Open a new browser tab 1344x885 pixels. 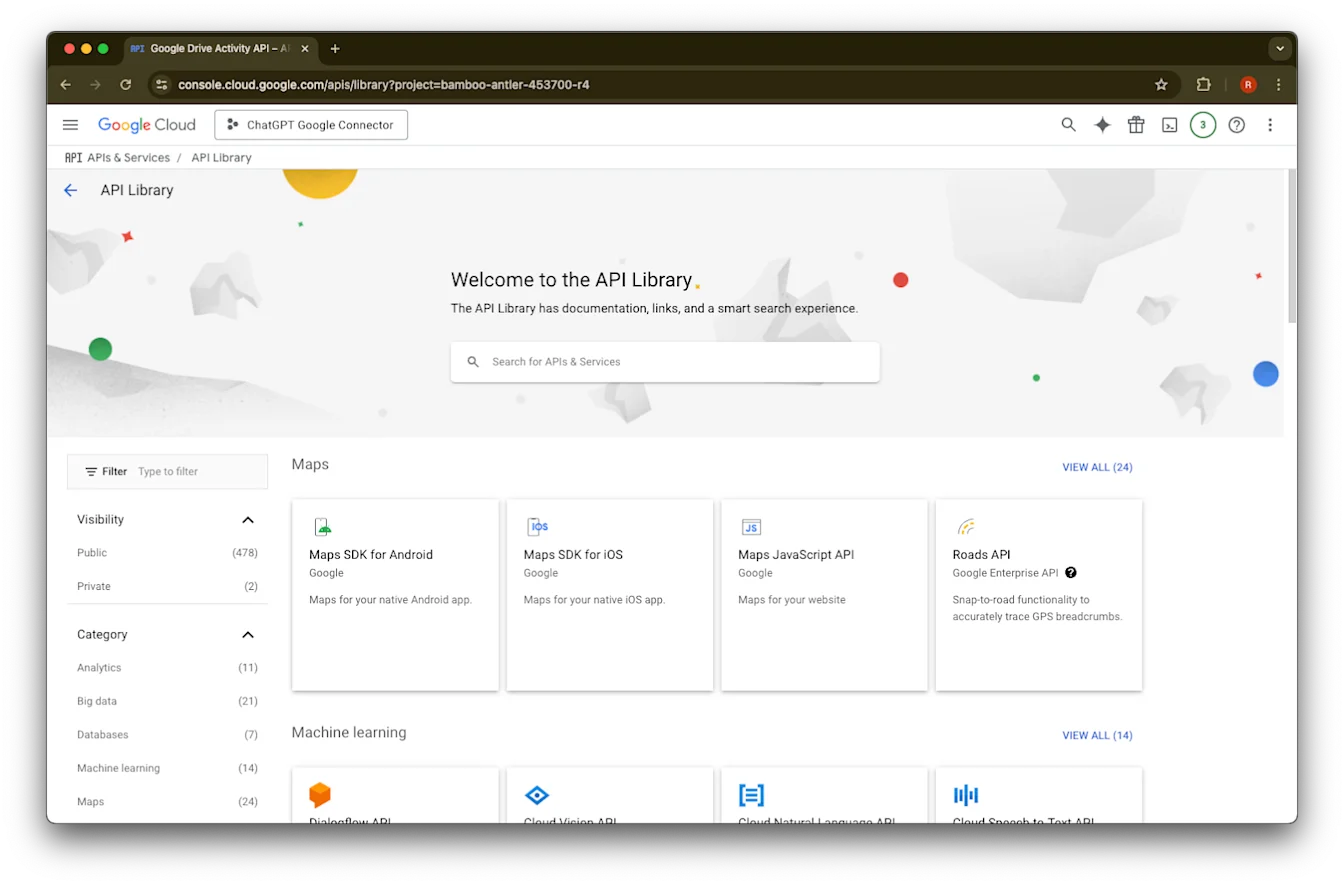point(335,48)
